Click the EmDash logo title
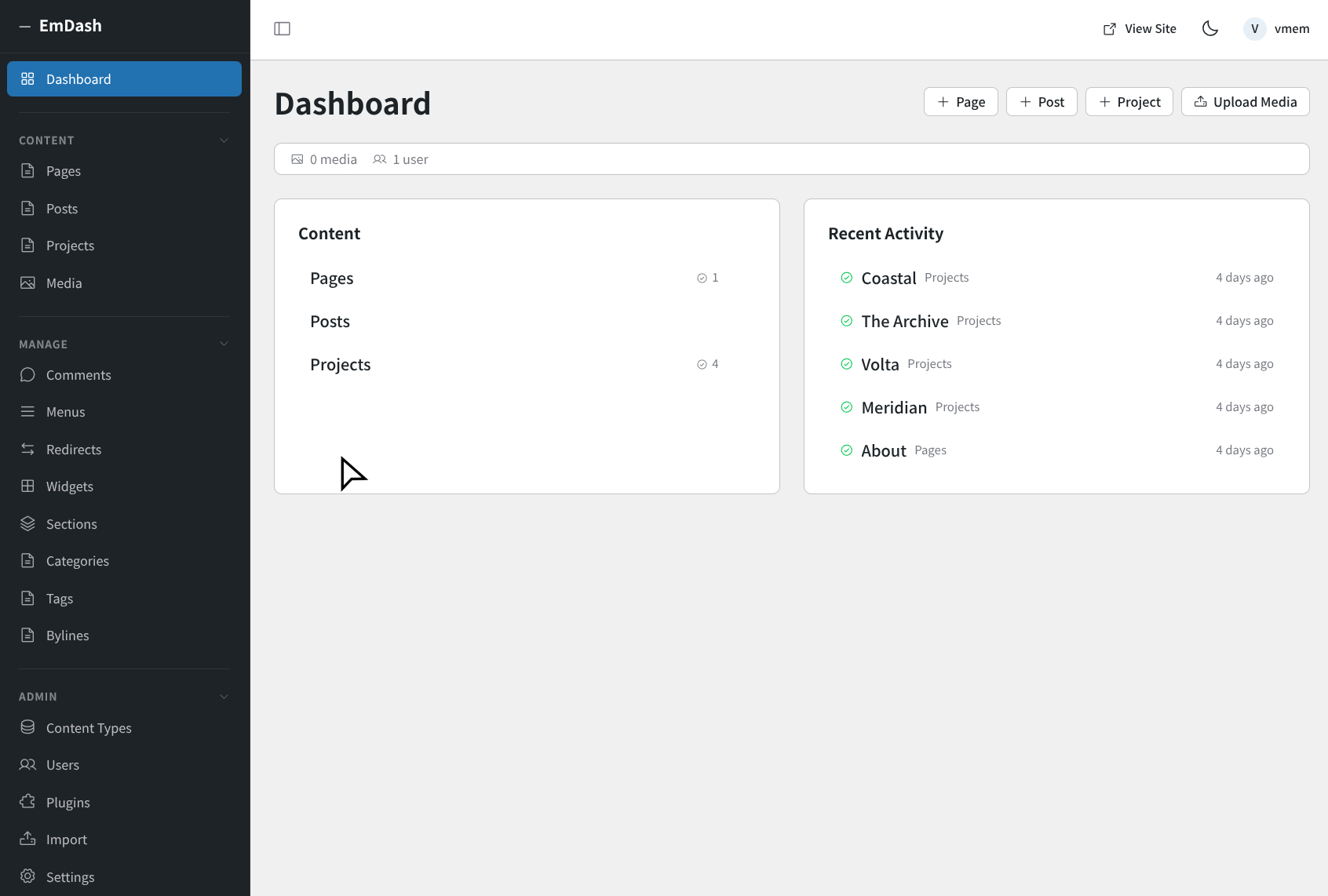Viewport: 1328px width, 896px height. 71,26
